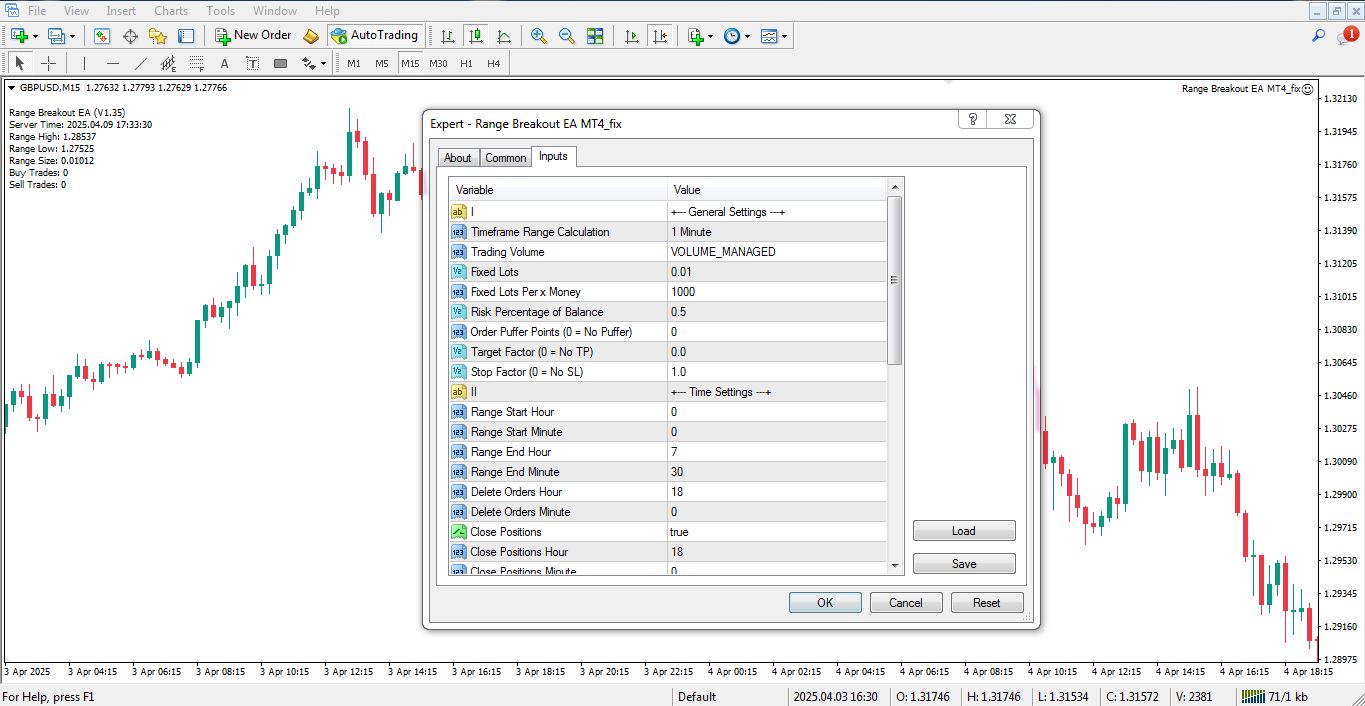
Task: Expand the arrow objects dropdown
Action: 322,63
